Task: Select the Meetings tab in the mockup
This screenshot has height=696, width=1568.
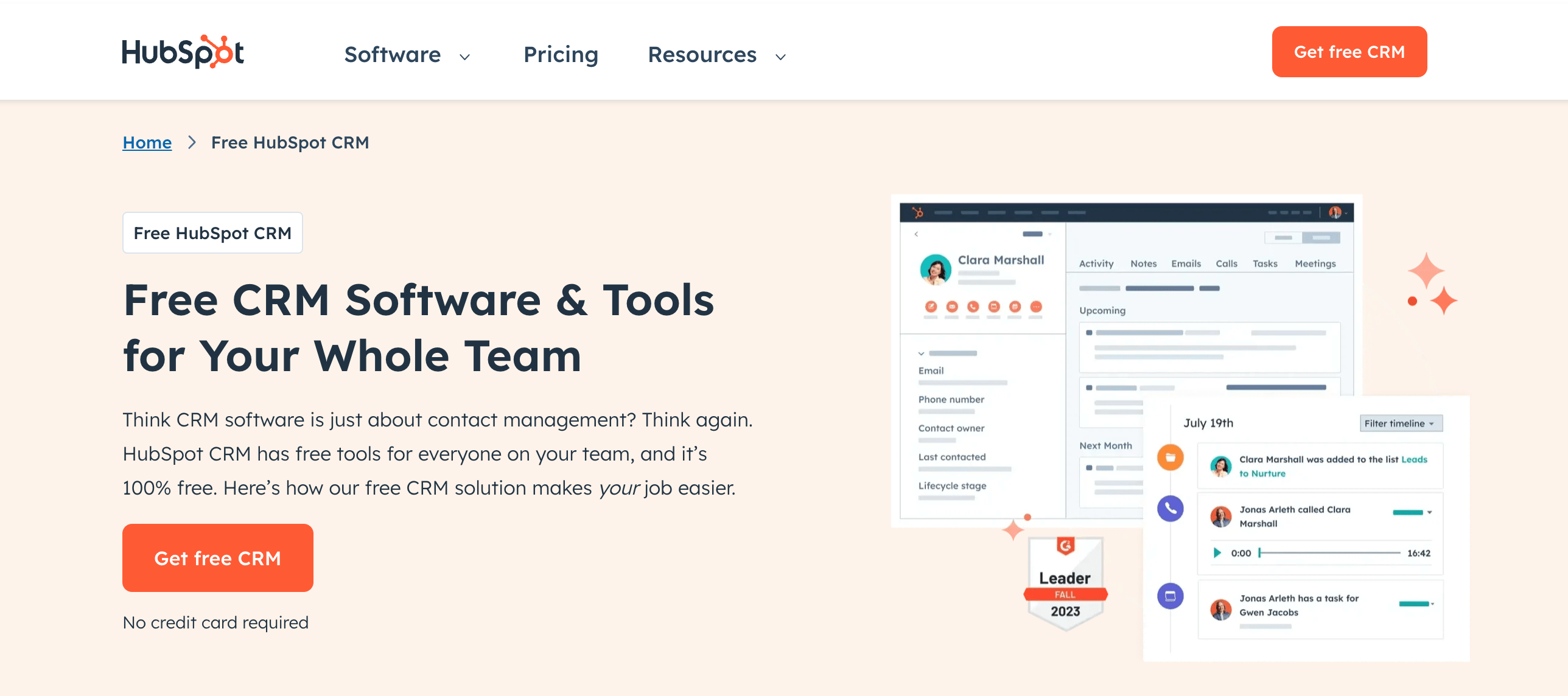Action: tap(1315, 263)
